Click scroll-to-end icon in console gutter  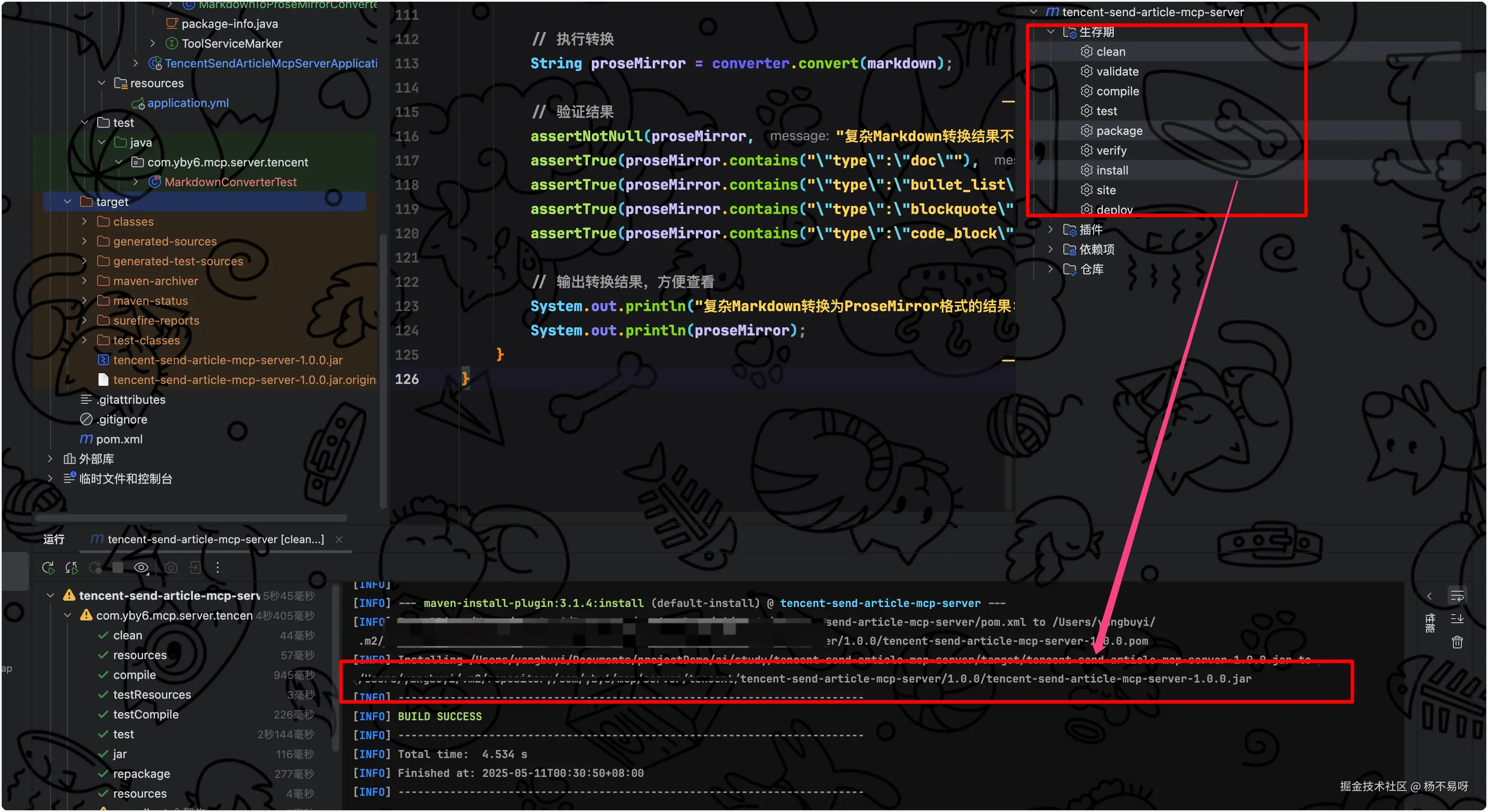click(x=1457, y=619)
